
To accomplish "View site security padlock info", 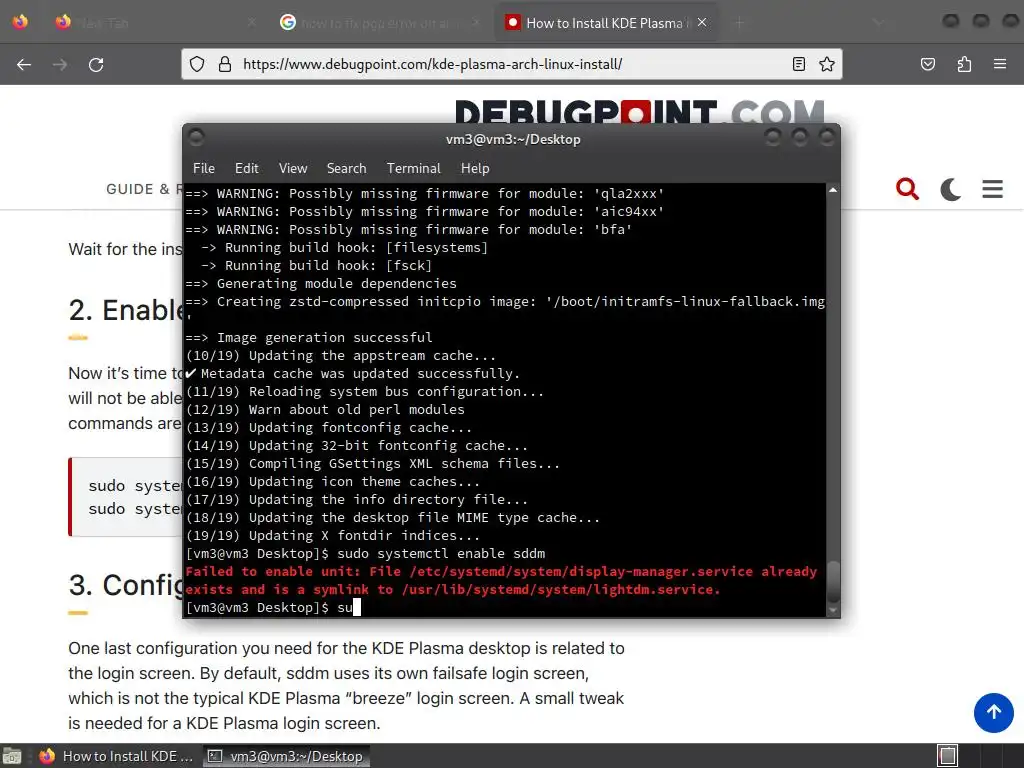I will point(225,64).
